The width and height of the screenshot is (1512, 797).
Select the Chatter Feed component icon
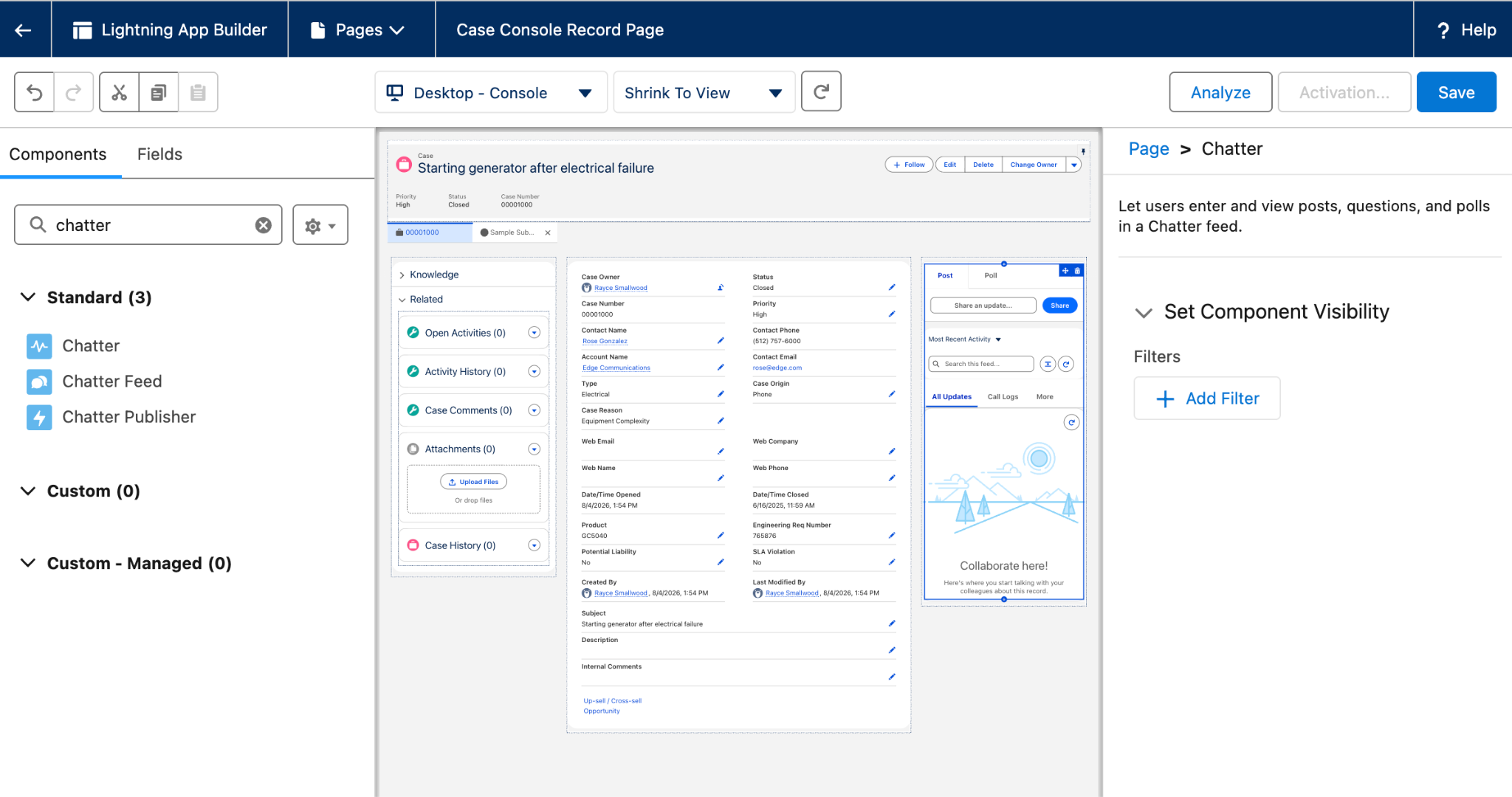(39, 382)
